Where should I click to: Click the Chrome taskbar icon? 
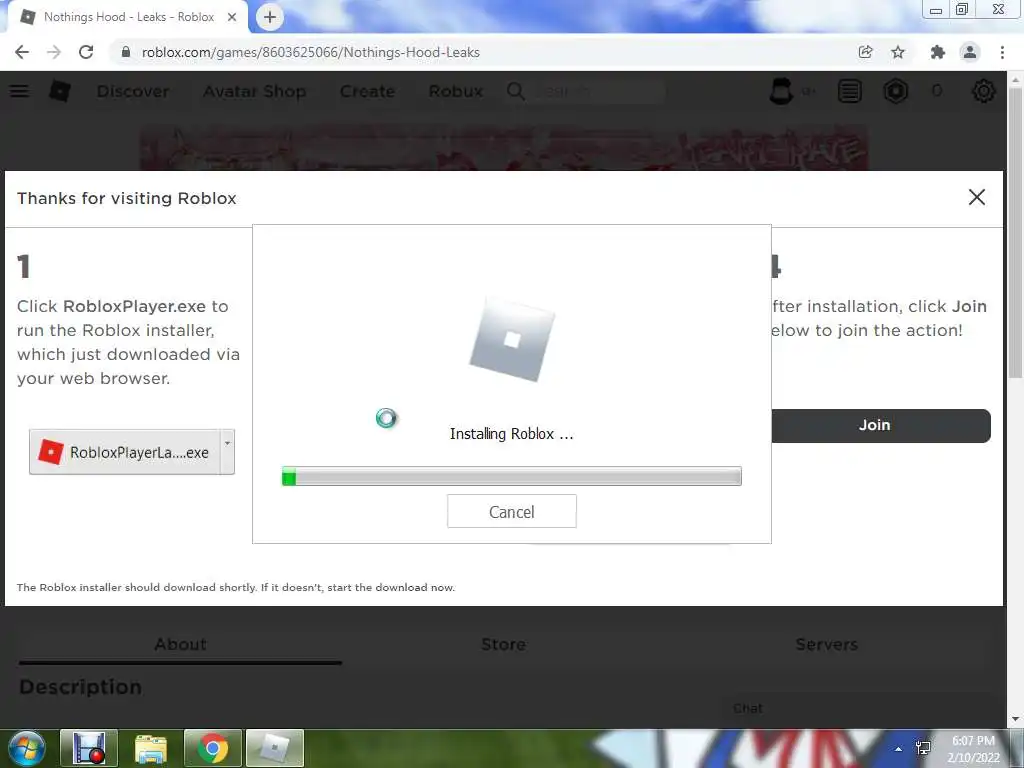pyautogui.click(x=213, y=748)
